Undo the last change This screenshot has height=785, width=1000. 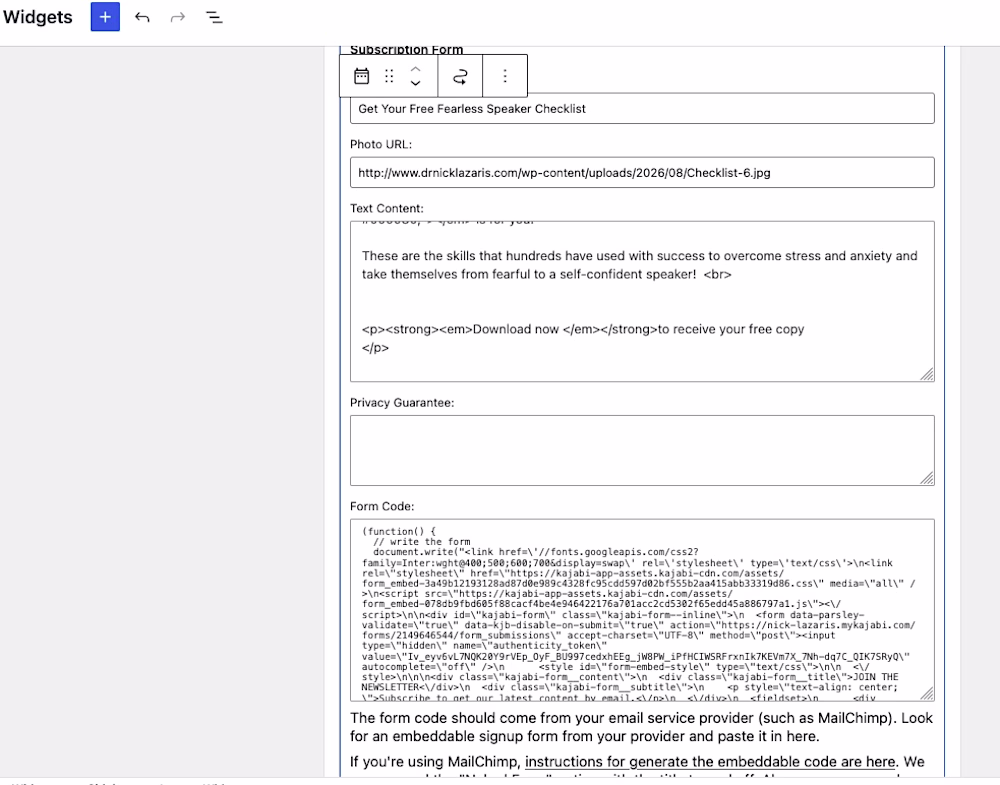click(x=142, y=17)
